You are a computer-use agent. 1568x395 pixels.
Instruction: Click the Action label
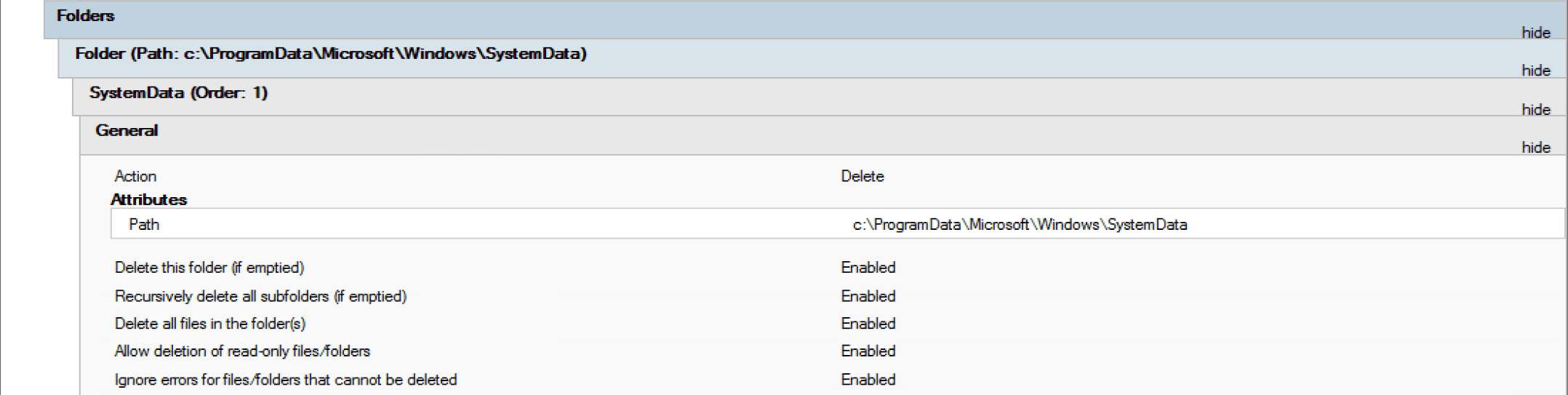tap(135, 177)
